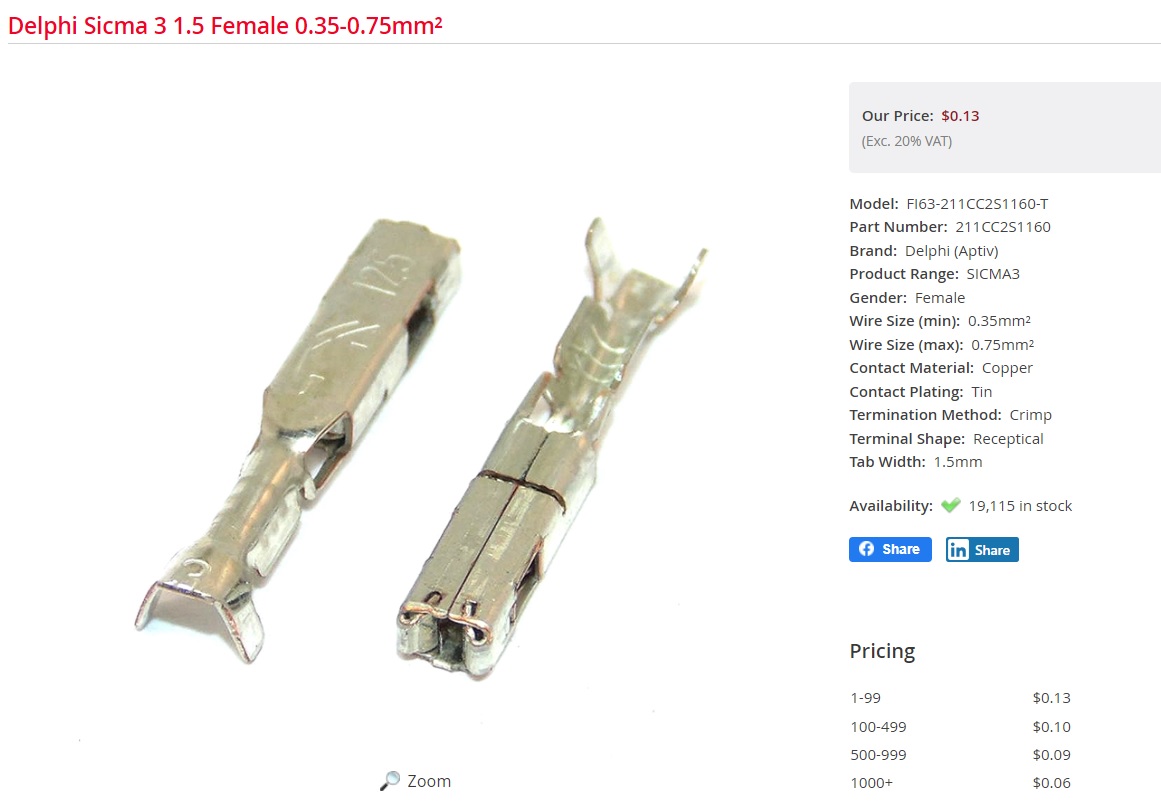Screen dimensions: 1161x808
Task: Click the SICMA3 product range value
Action: [993, 274]
